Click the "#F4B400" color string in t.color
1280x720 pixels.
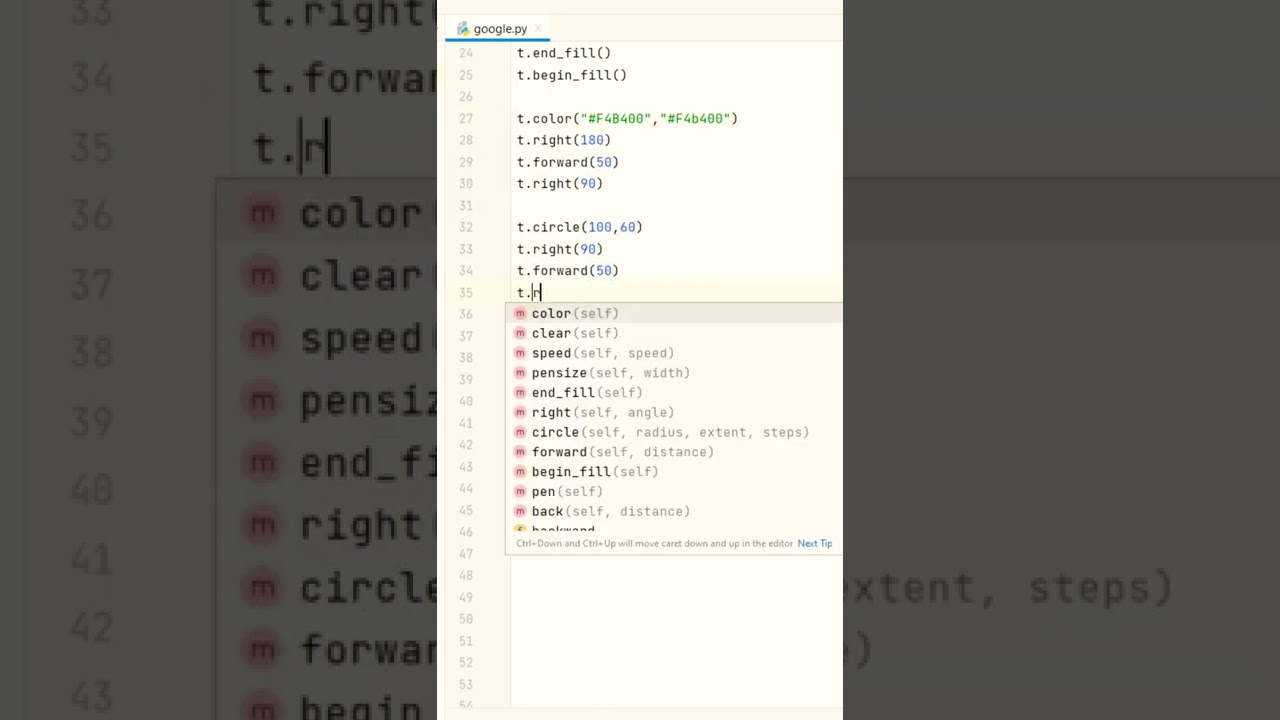tap(616, 119)
